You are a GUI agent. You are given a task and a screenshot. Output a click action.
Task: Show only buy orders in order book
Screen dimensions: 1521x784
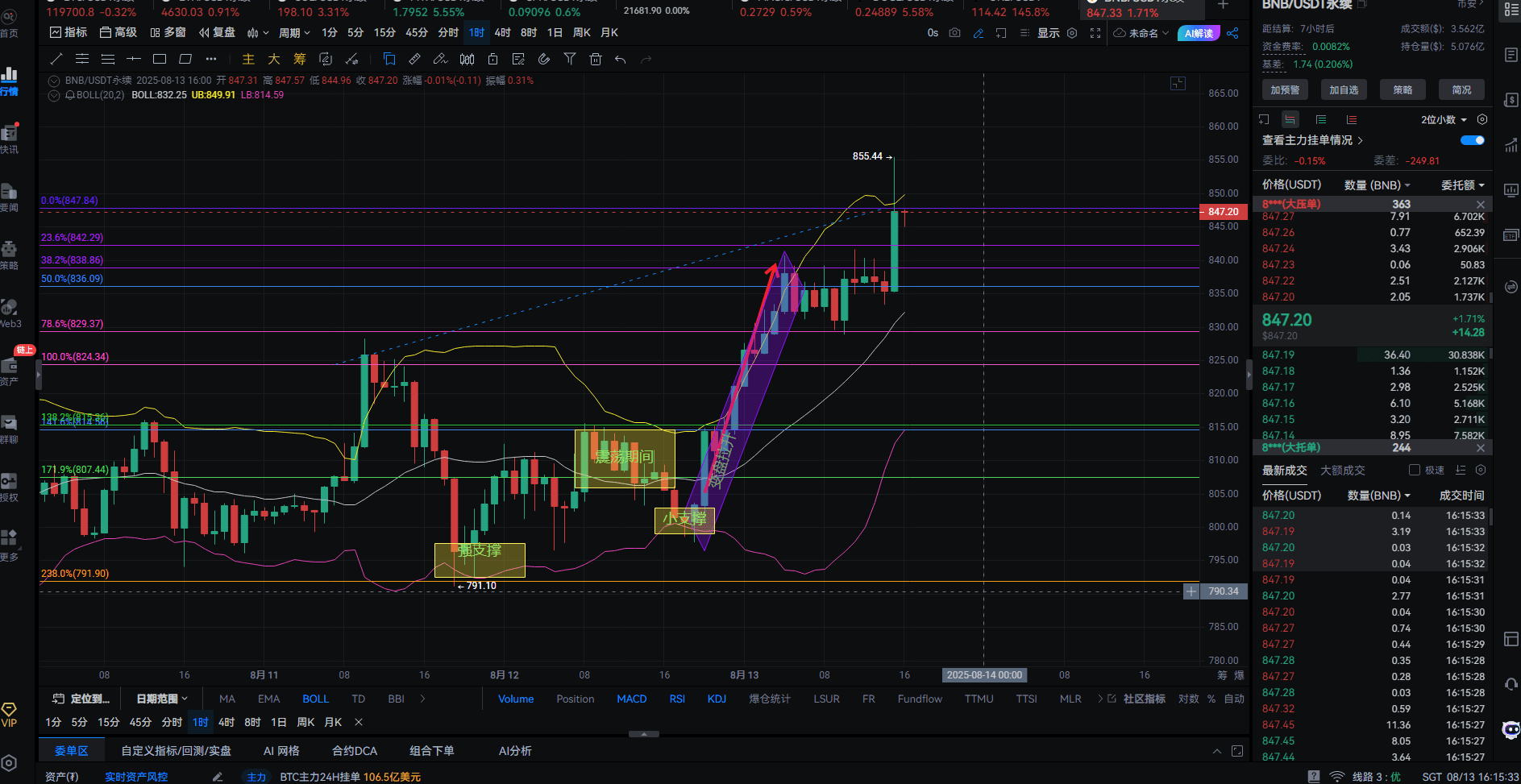point(1321,119)
